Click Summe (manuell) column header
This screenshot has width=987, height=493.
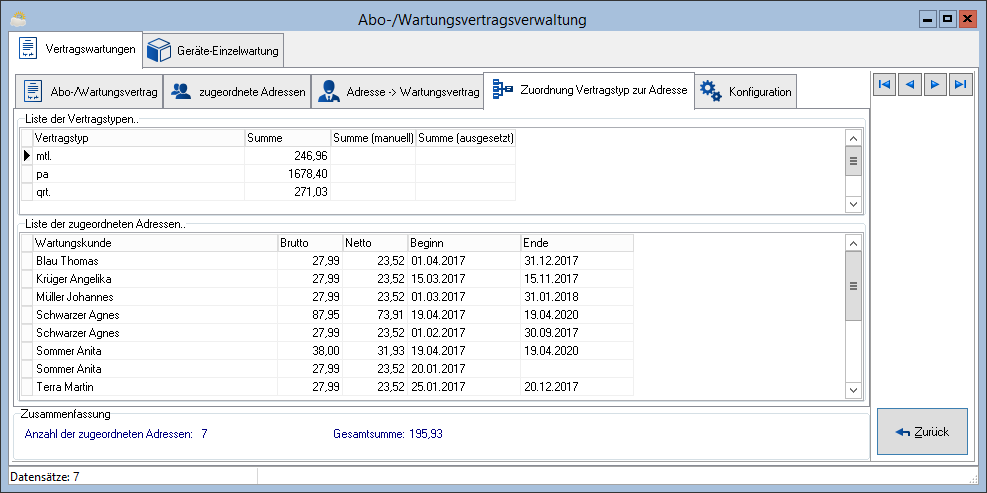point(373,138)
